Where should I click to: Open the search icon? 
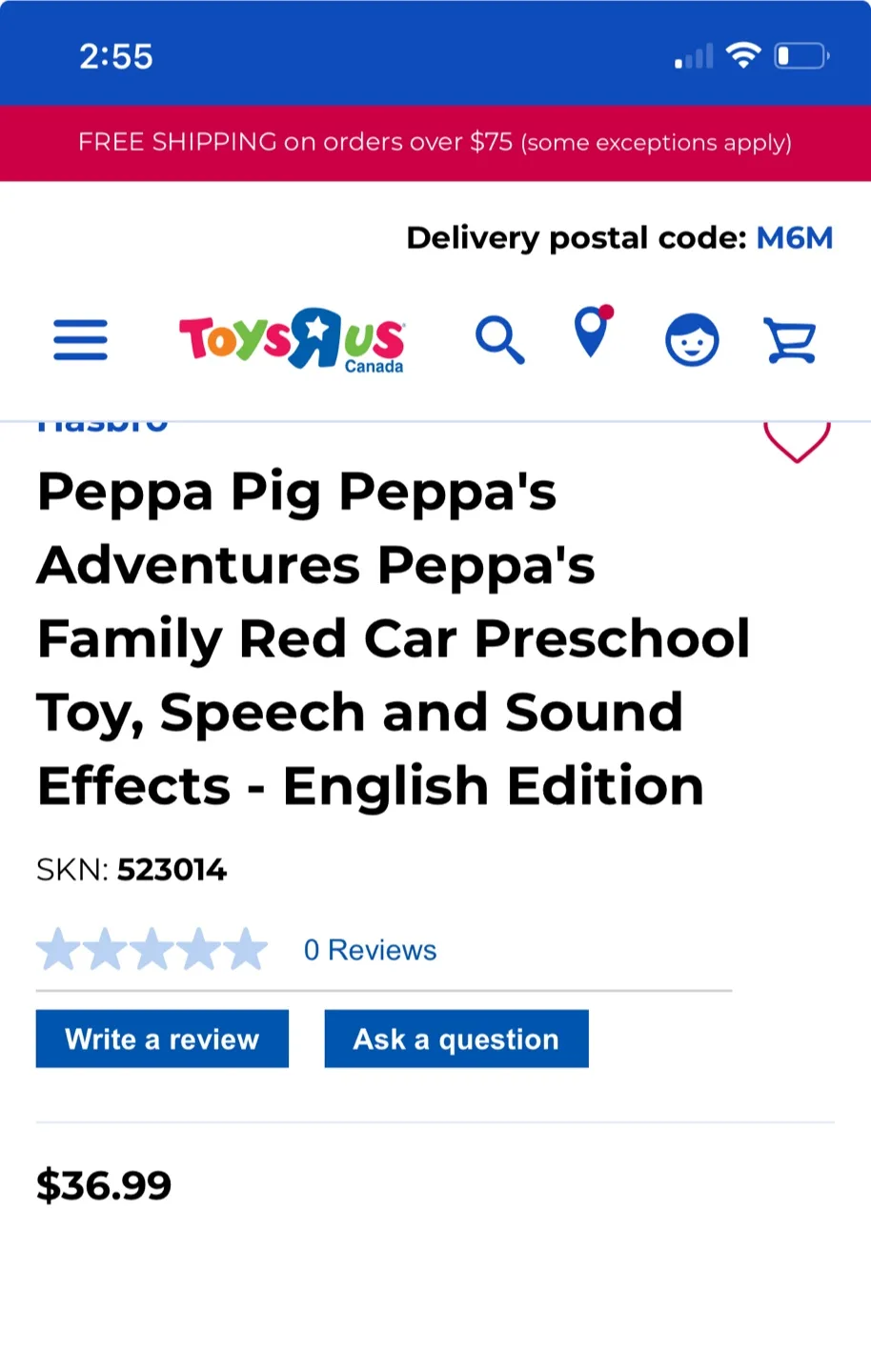(499, 339)
